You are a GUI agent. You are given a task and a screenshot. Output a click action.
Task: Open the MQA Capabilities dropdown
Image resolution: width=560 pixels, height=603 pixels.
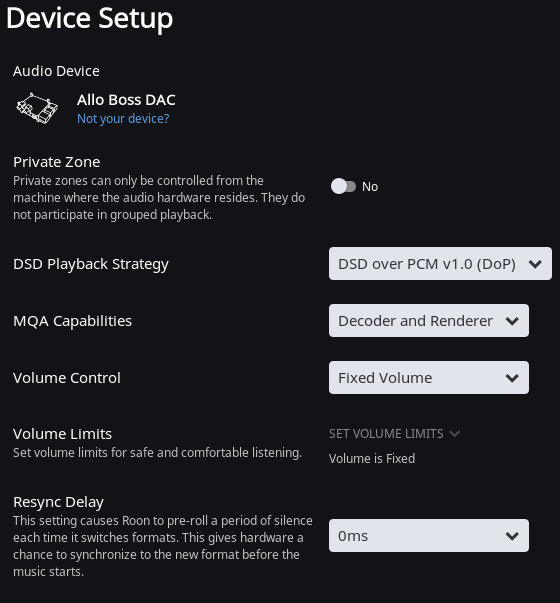(x=428, y=321)
